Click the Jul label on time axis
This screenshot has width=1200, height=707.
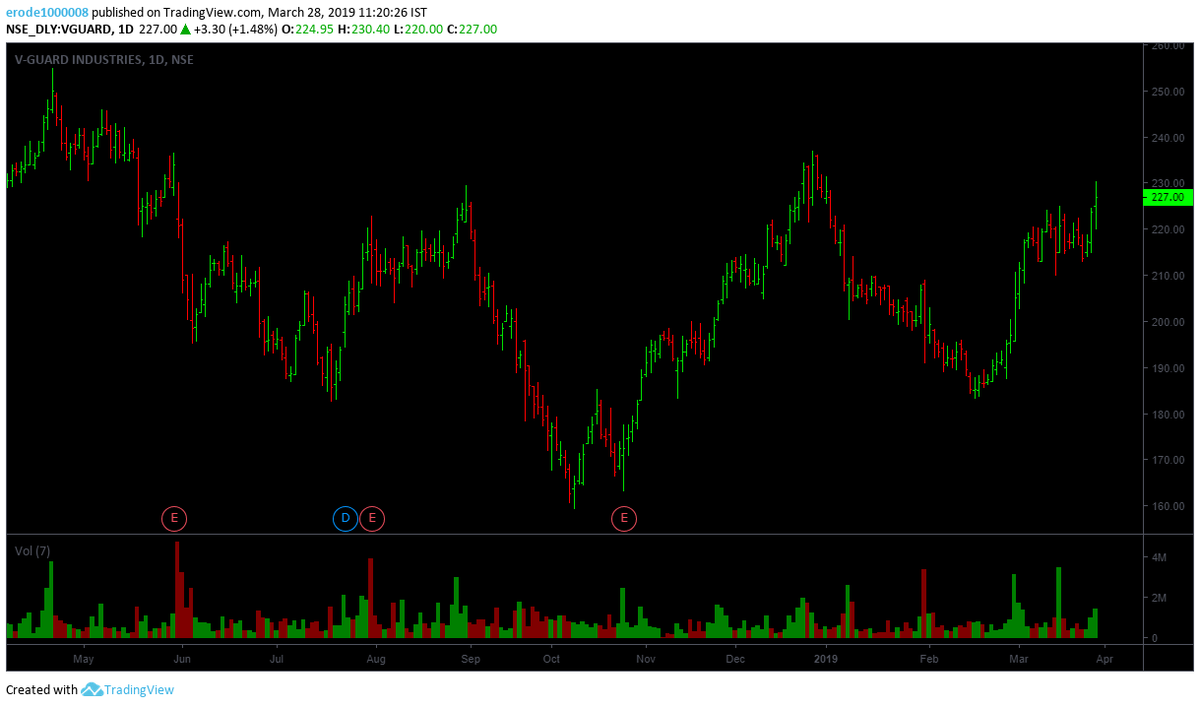coord(277,659)
